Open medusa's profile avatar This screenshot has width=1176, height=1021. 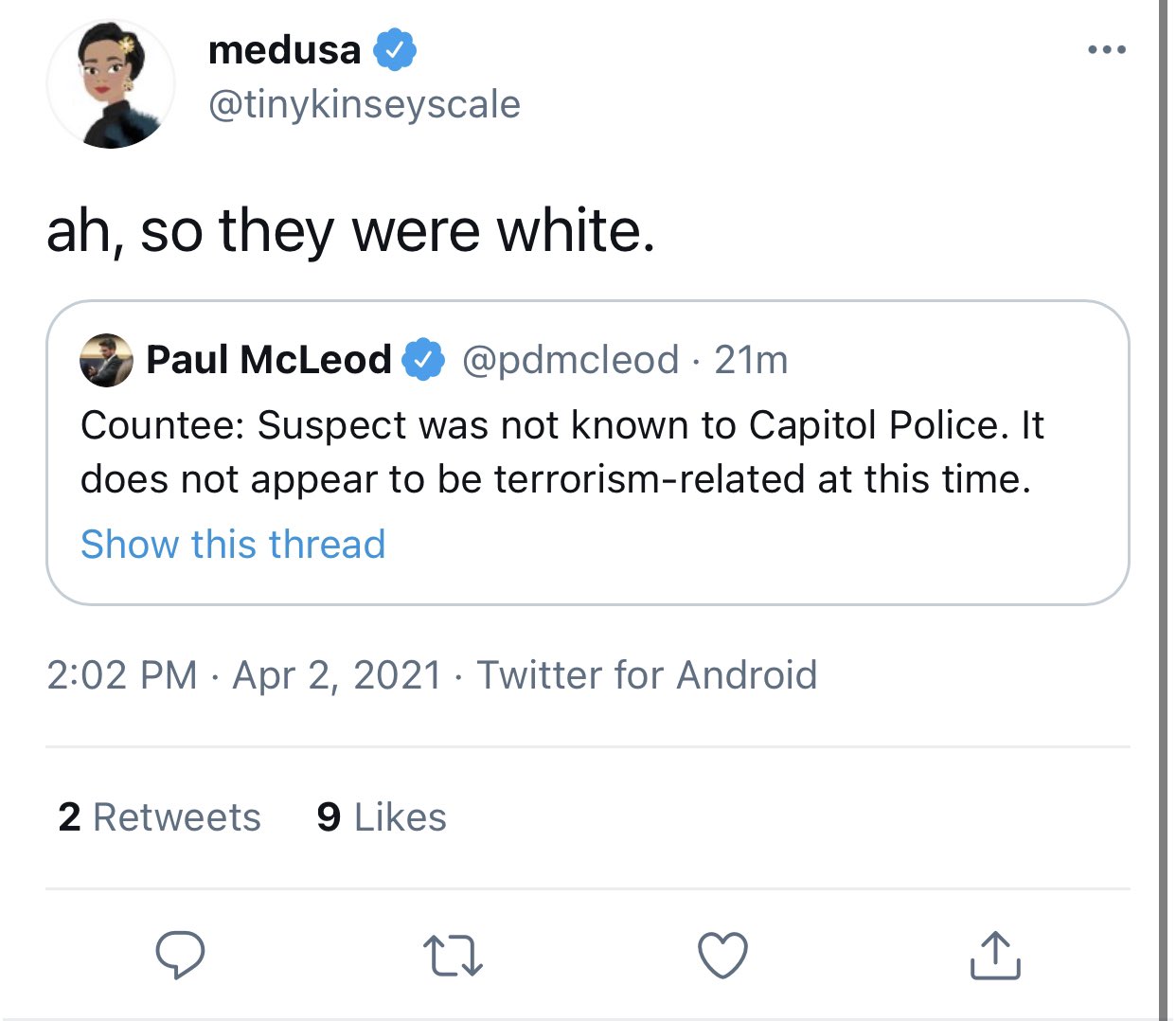[112, 85]
